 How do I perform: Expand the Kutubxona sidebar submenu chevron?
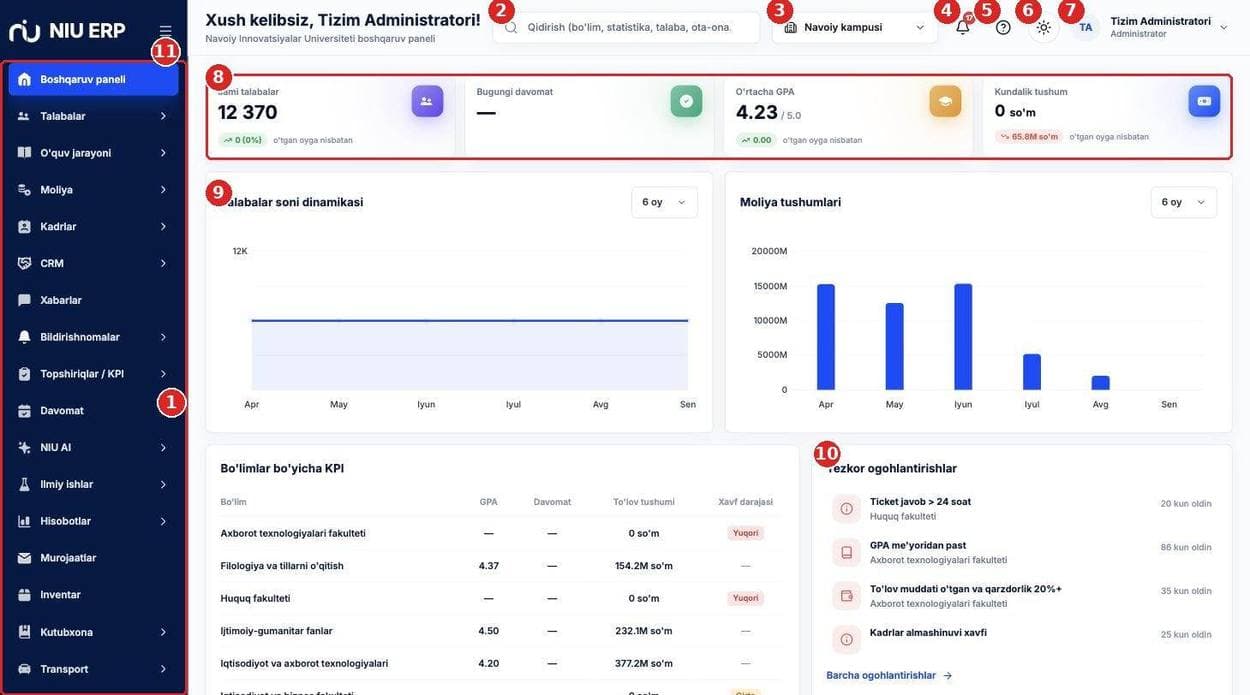[x=163, y=632]
